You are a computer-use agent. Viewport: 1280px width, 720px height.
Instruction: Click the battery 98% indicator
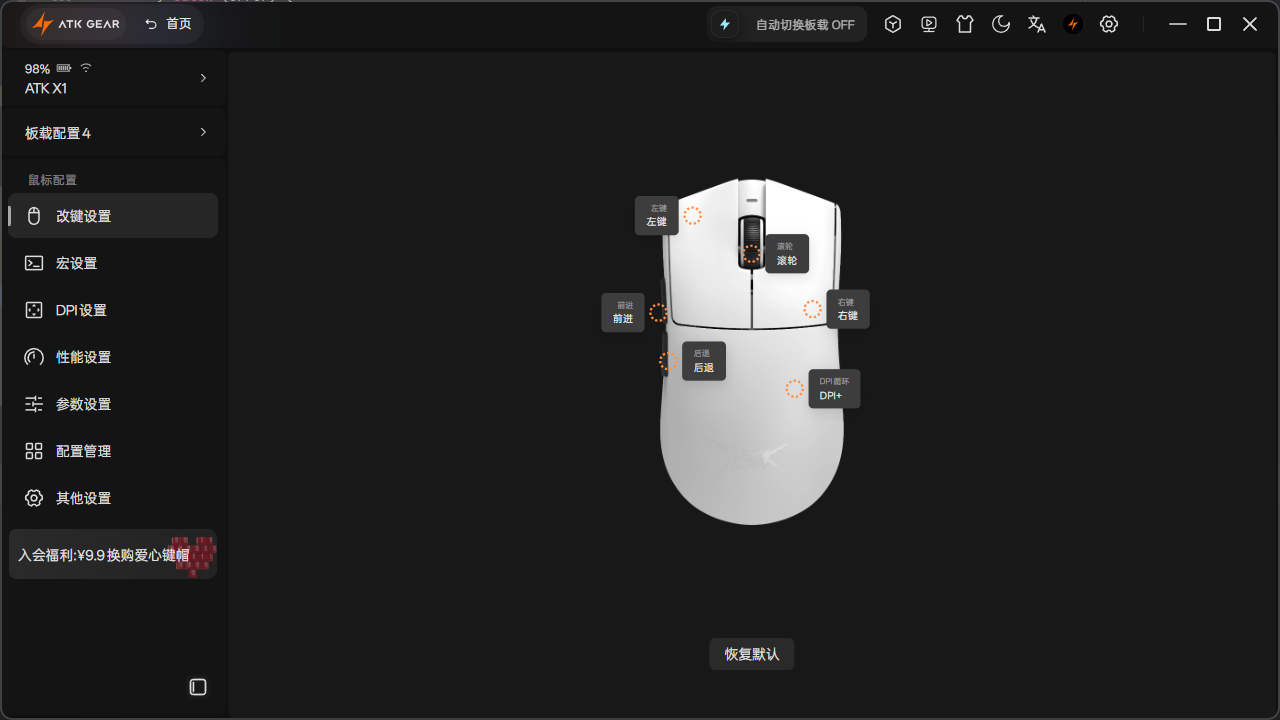(x=48, y=69)
